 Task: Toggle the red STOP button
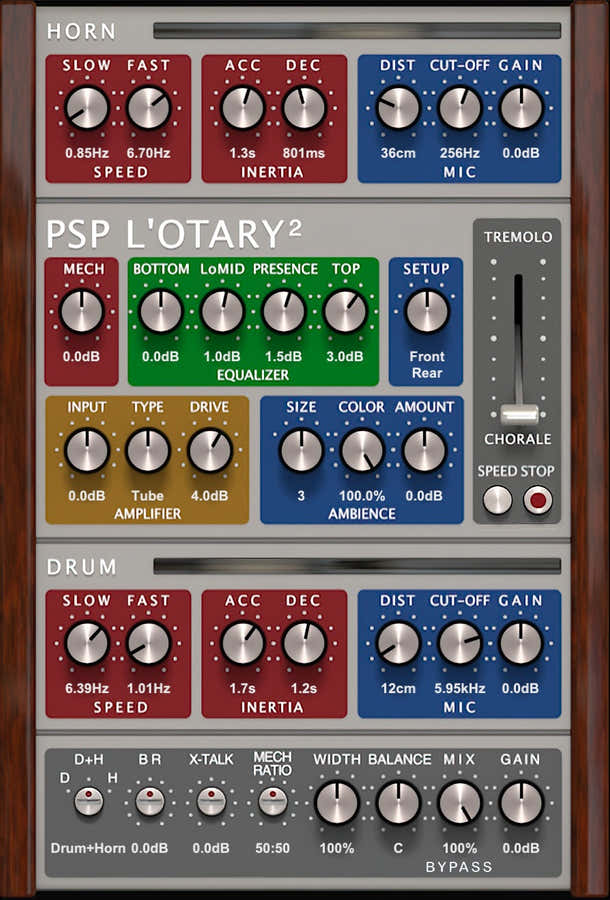pyautogui.click(x=538, y=500)
